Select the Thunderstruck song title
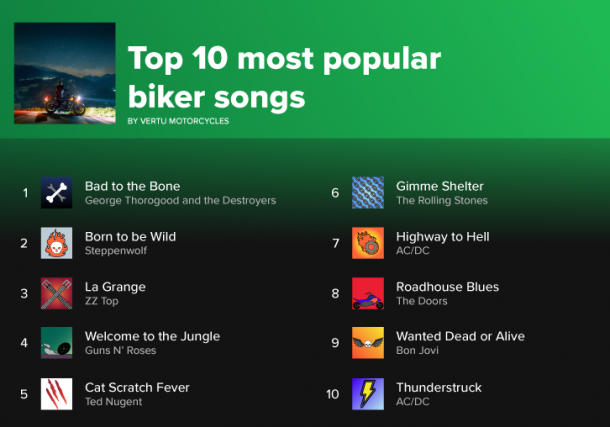This screenshot has width=610, height=427. [438, 387]
